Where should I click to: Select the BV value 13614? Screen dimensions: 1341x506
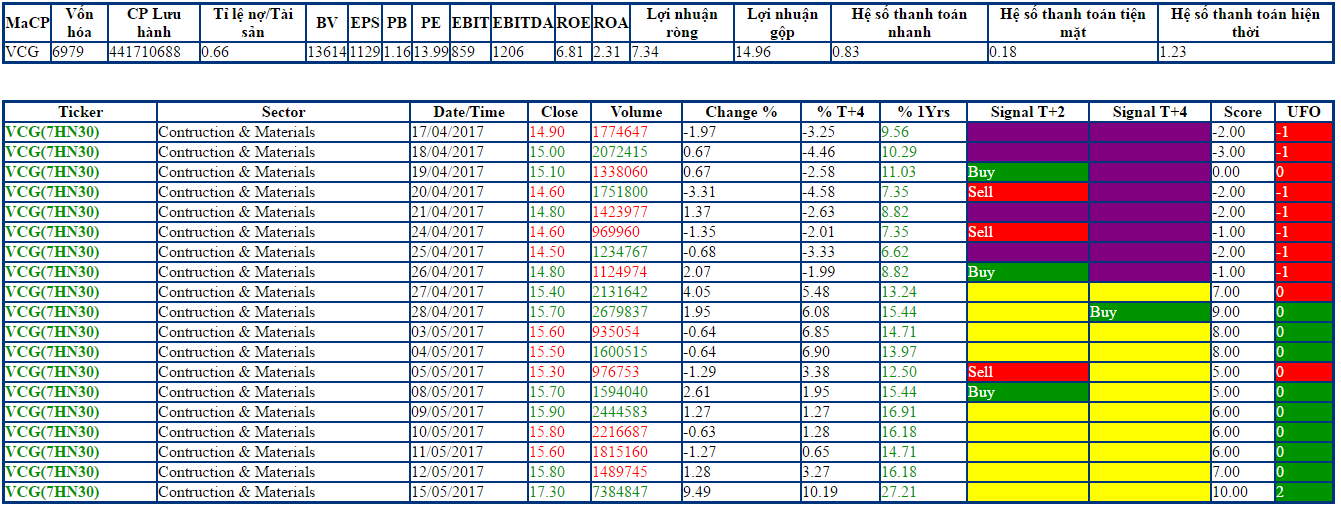tap(327, 52)
